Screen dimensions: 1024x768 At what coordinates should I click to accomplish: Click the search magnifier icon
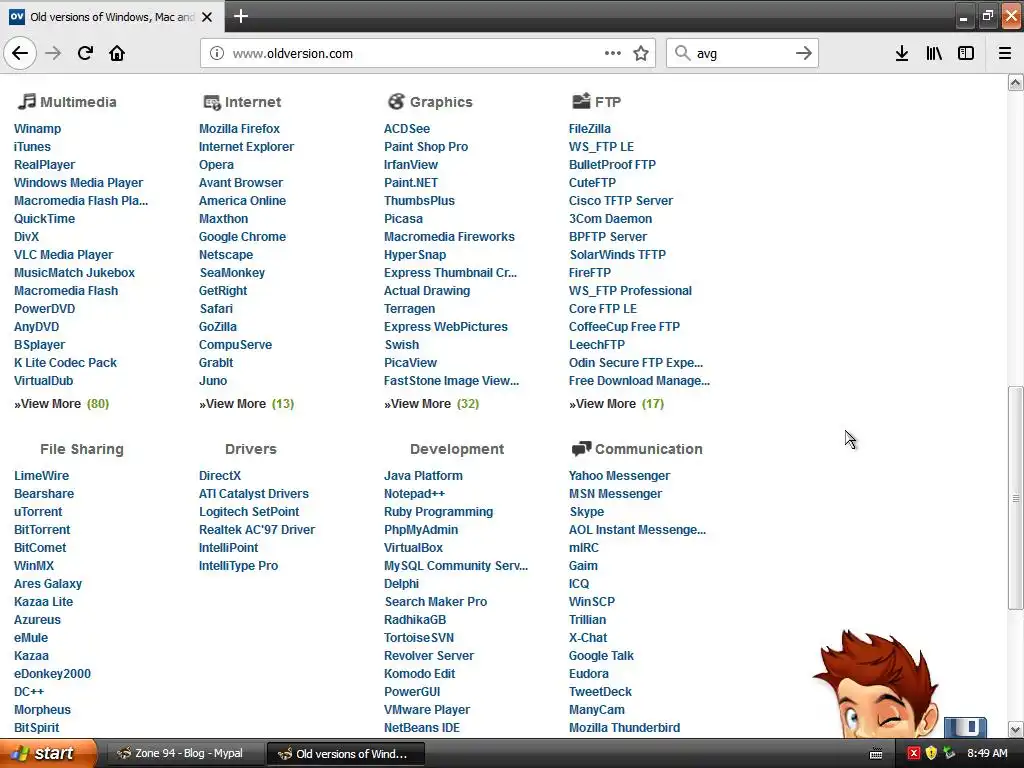click(x=682, y=53)
